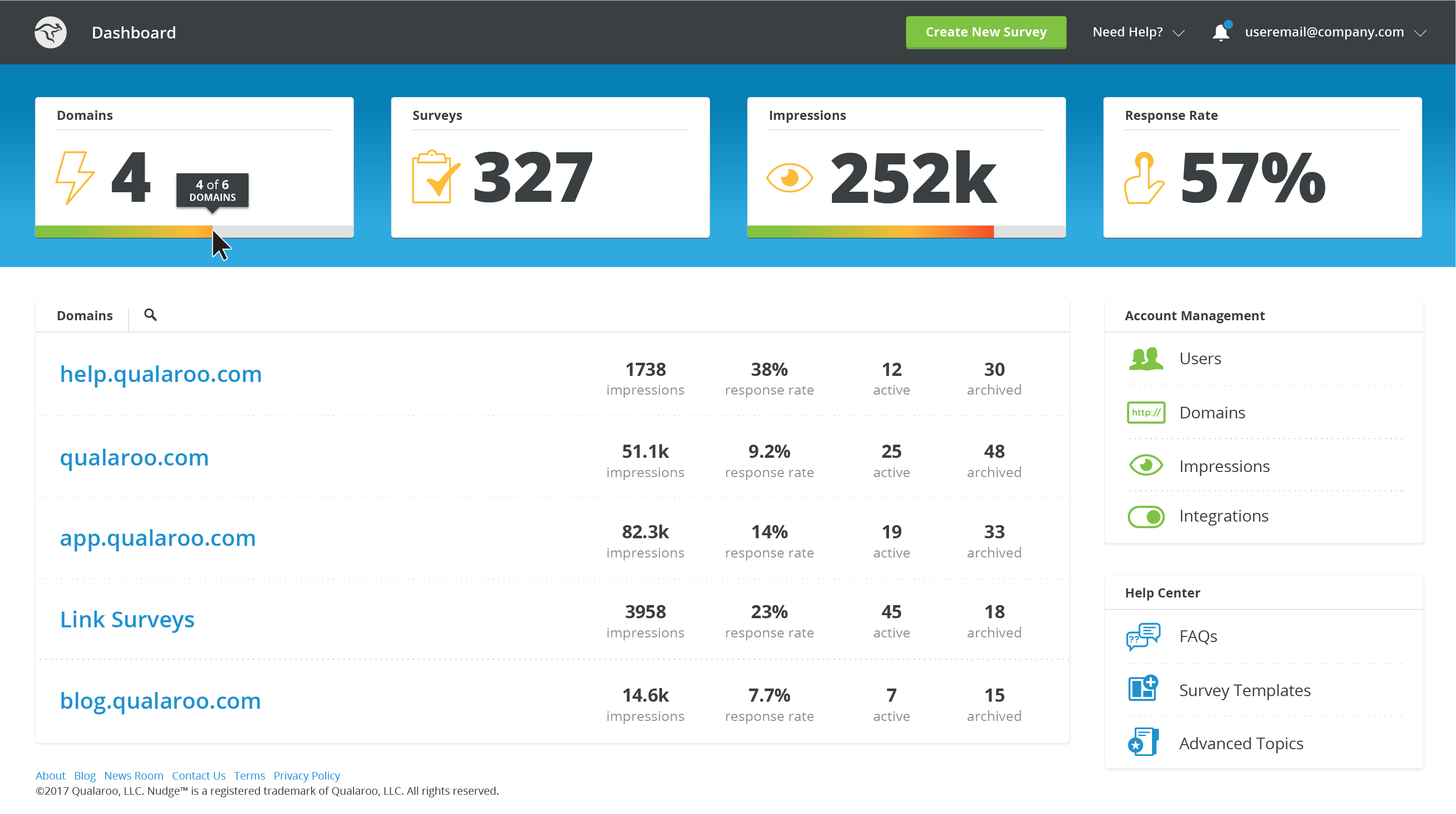The width and height of the screenshot is (1456, 814).
Task: Open blog.qualaroo.com domain
Action: tap(160, 700)
